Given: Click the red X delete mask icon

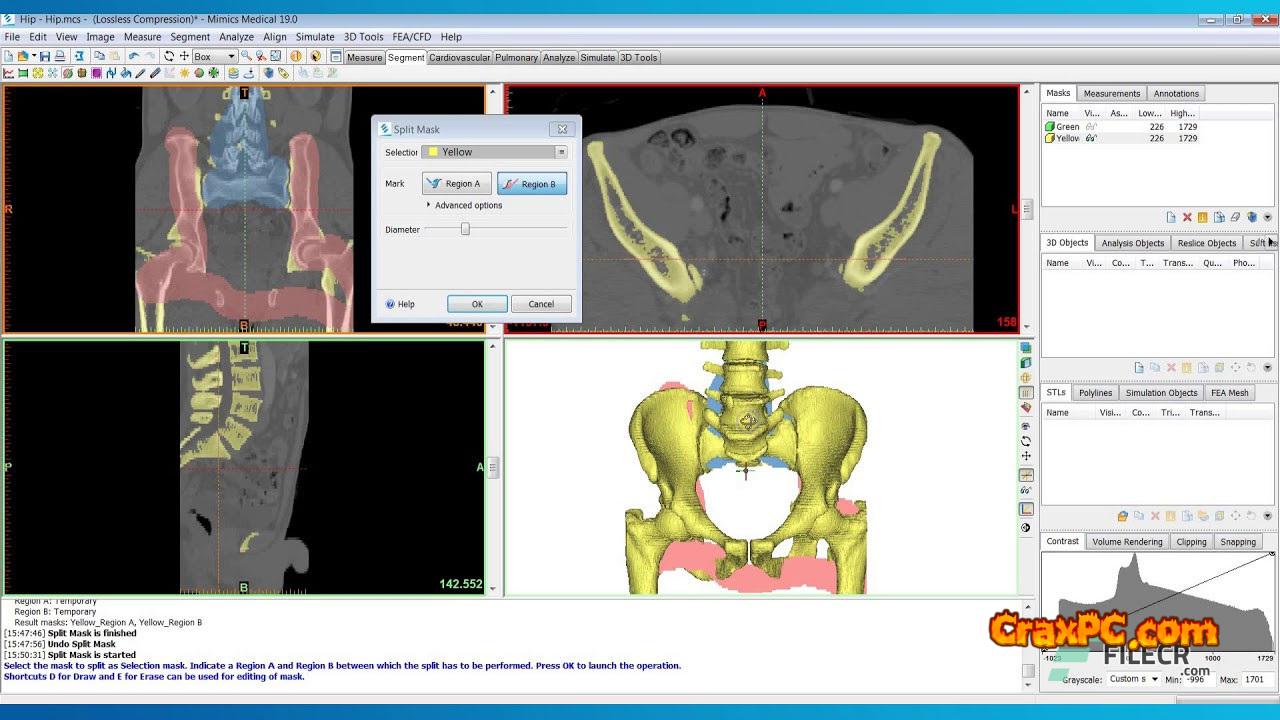Looking at the screenshot, I should click(x=1187, y=217).
